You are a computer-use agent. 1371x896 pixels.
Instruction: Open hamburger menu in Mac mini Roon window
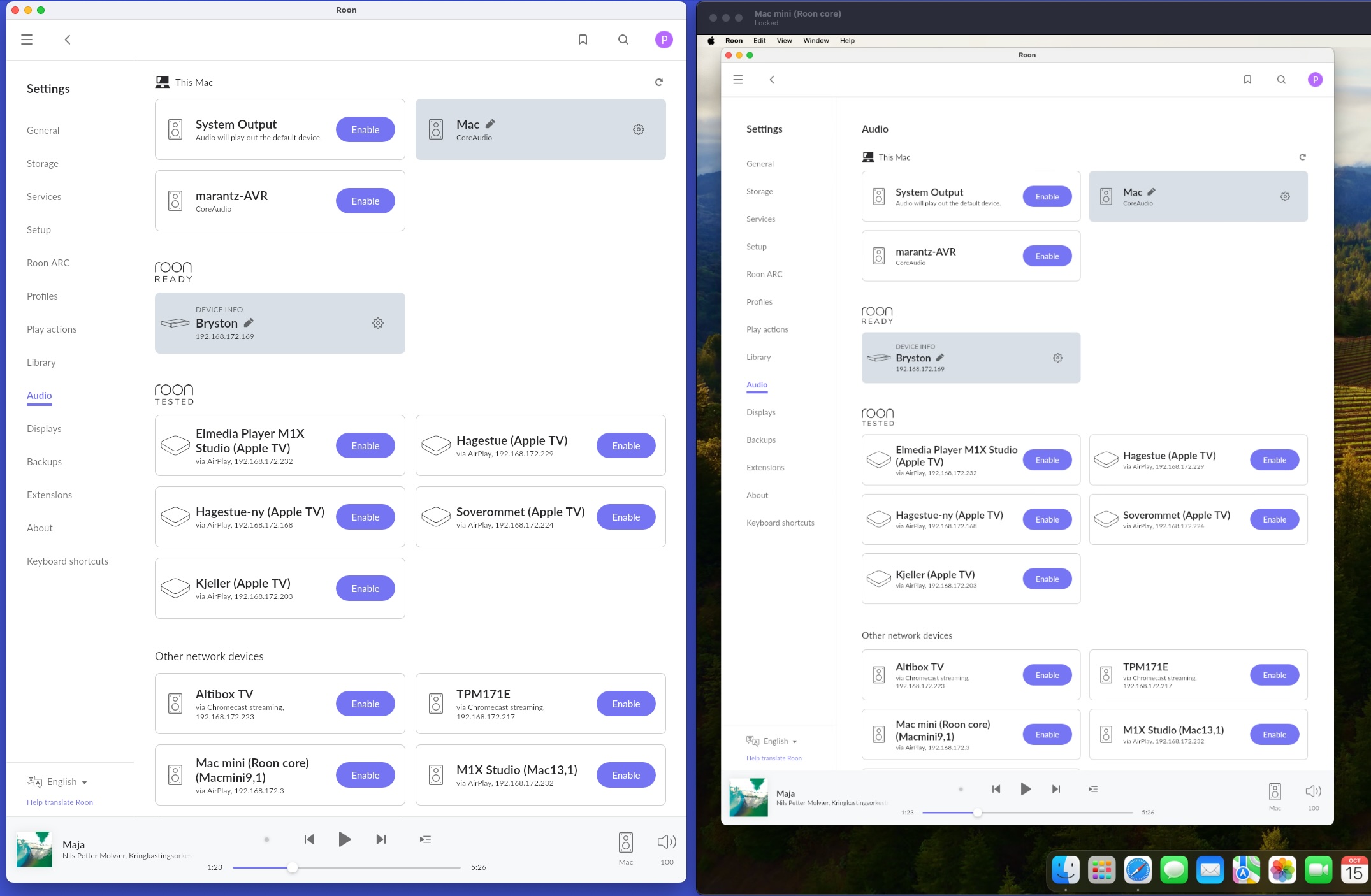click(x=738, y=80)
